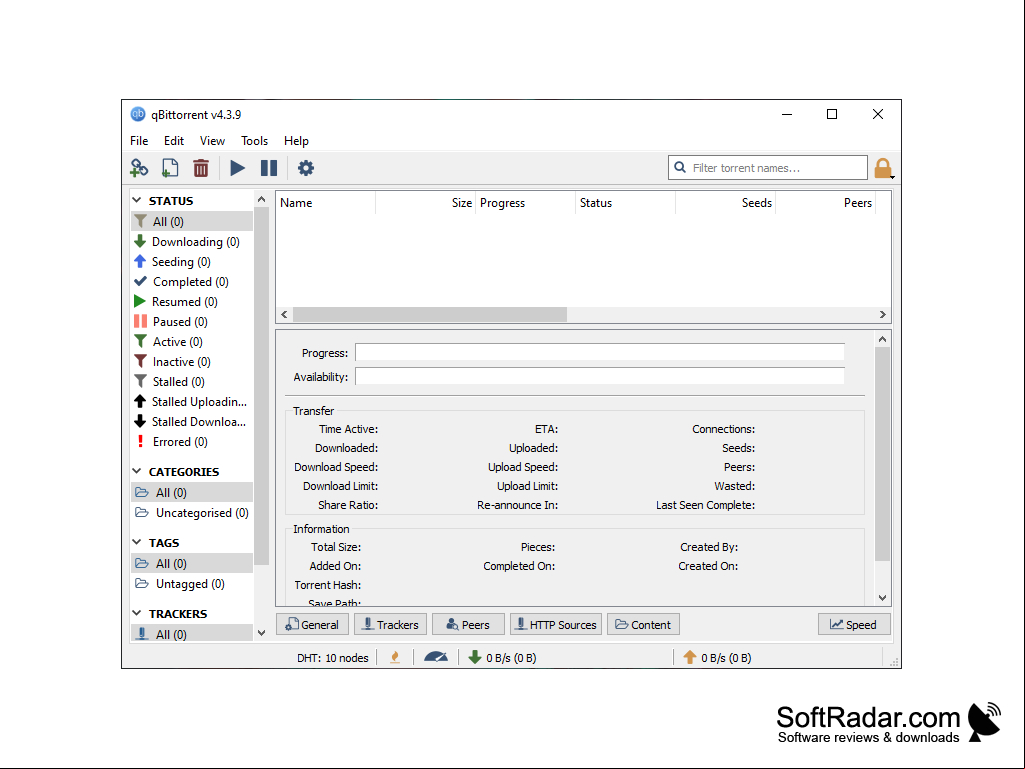Toggle alternative speed limits speedometer icon
The image size is (1025, 769).
435,657
